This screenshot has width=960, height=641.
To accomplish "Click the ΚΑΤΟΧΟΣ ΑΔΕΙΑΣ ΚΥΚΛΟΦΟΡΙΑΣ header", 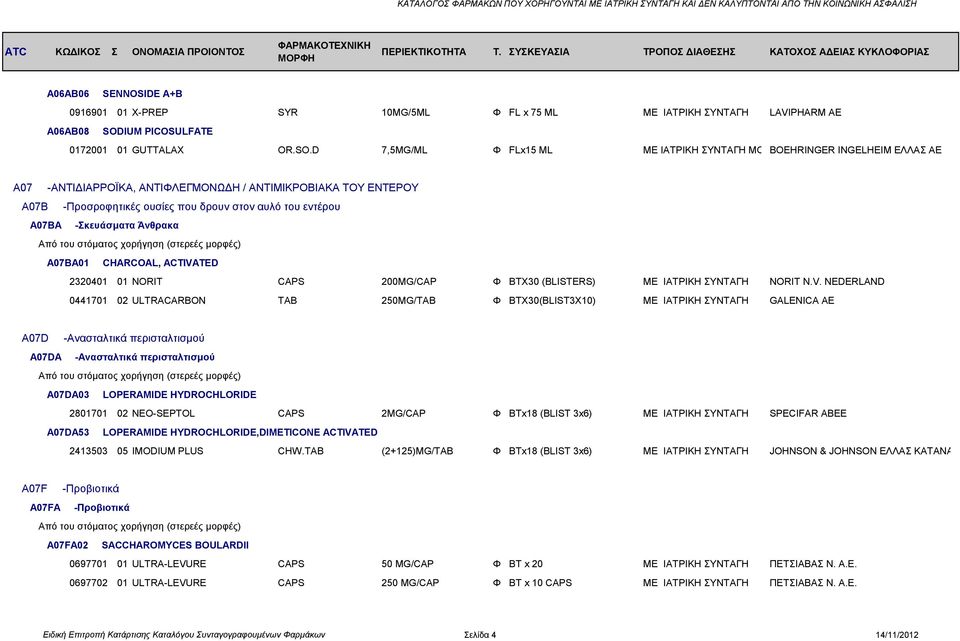I will click(x=849, y=51).
